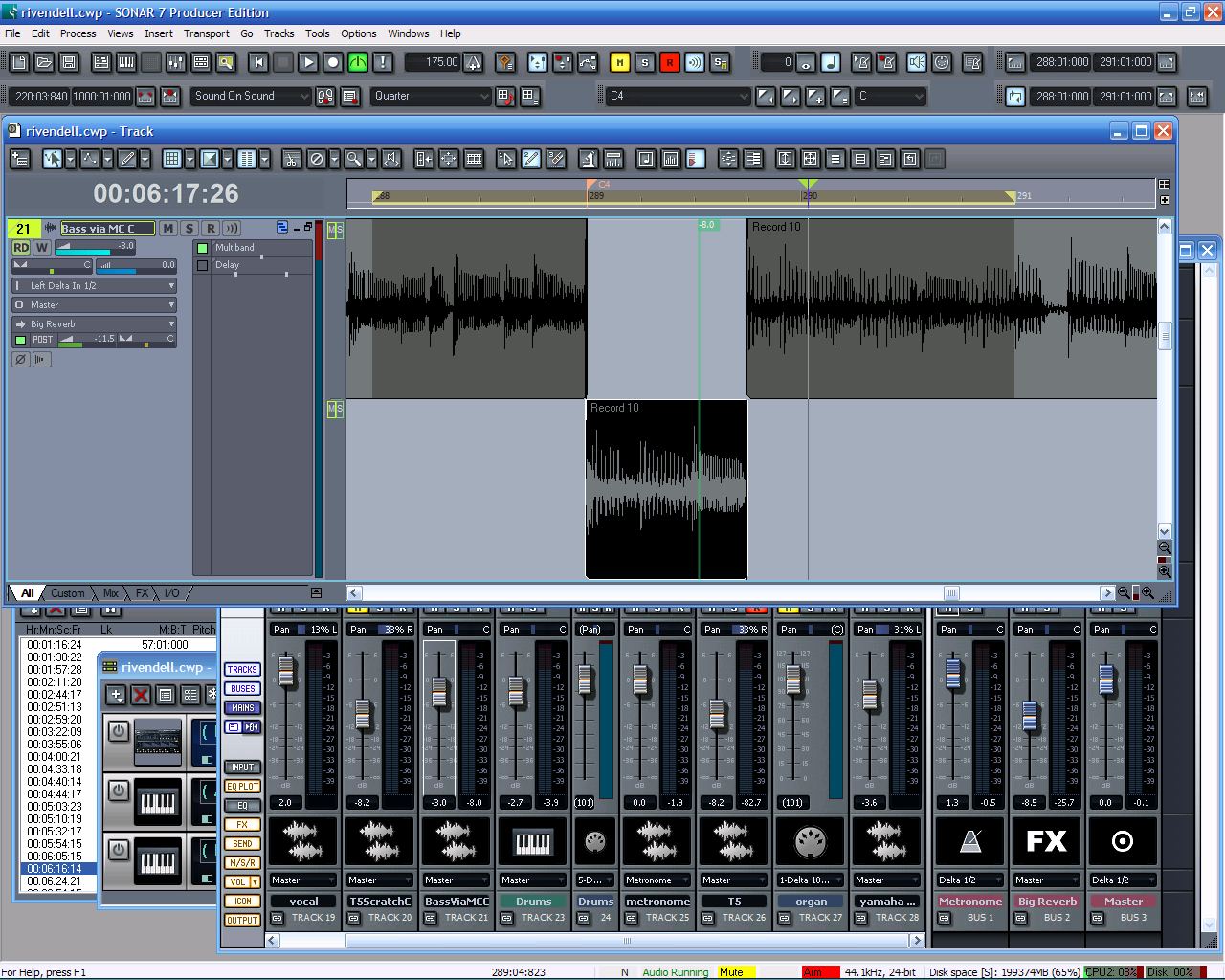Select the 00:06:16:14 marker row
This screenshot has width=1225, height=980.
pyautogui.click(x=58, y=869)
